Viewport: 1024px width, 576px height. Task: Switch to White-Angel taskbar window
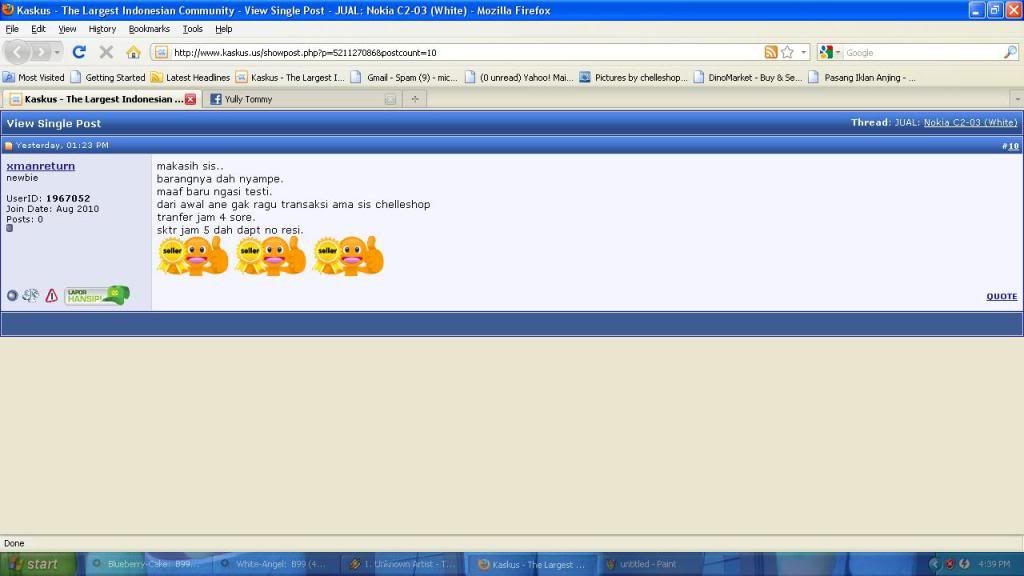[x=276, y=564]
